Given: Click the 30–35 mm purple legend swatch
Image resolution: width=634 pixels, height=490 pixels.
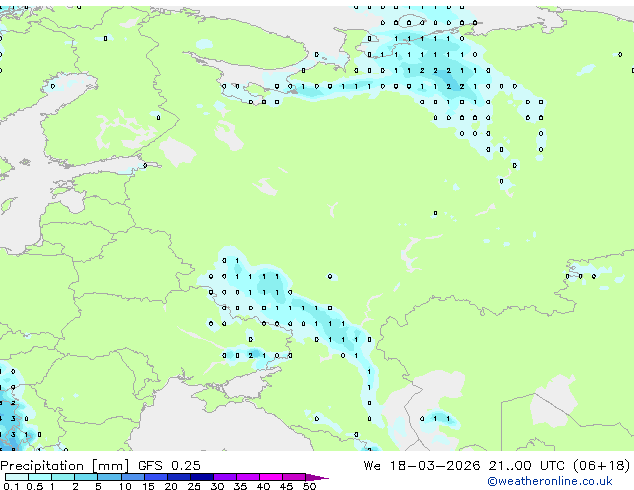Looking at the screenshot, I should (224, 477).
